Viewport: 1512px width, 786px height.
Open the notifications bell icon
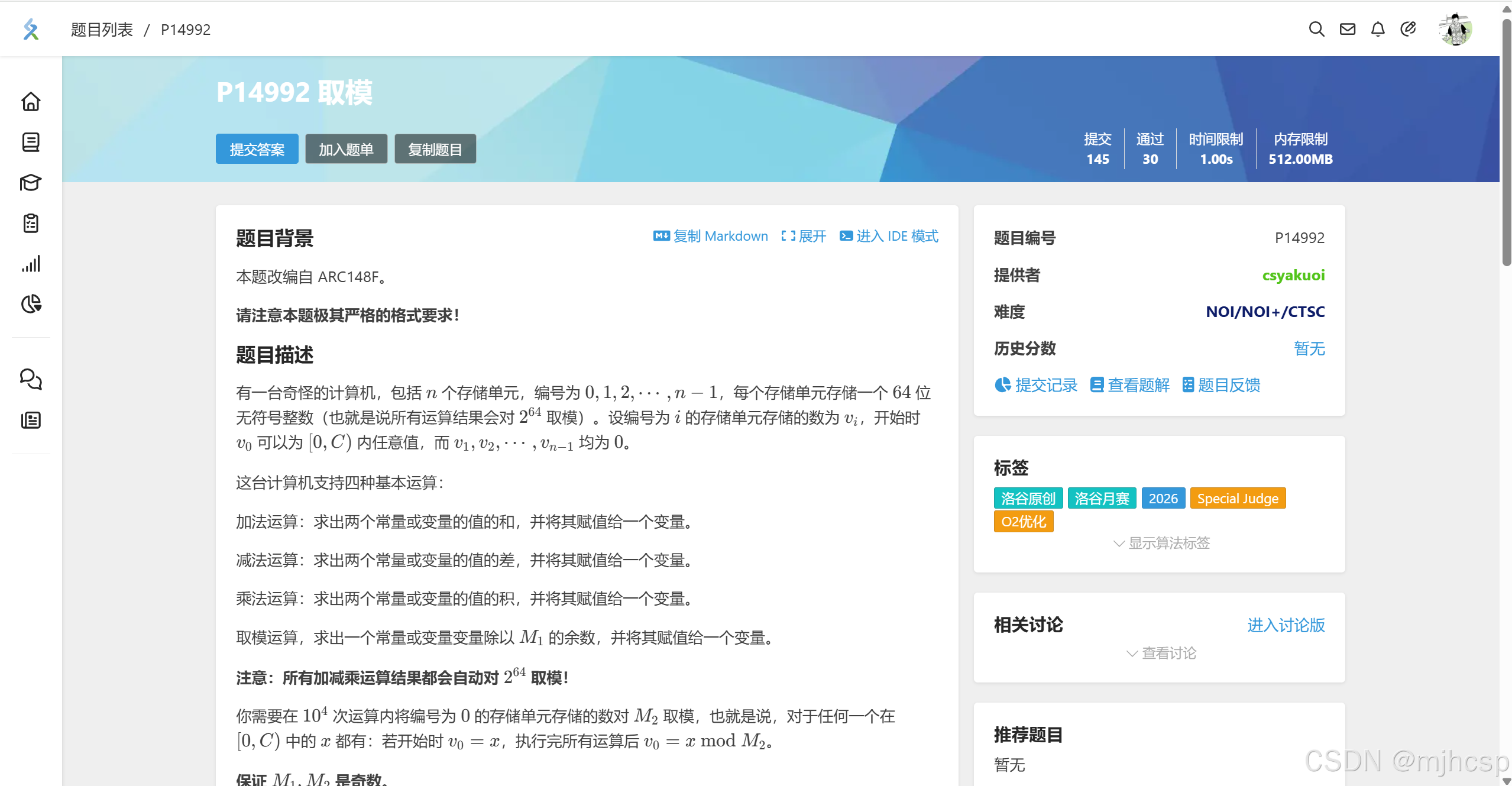tap(1378, 29)
